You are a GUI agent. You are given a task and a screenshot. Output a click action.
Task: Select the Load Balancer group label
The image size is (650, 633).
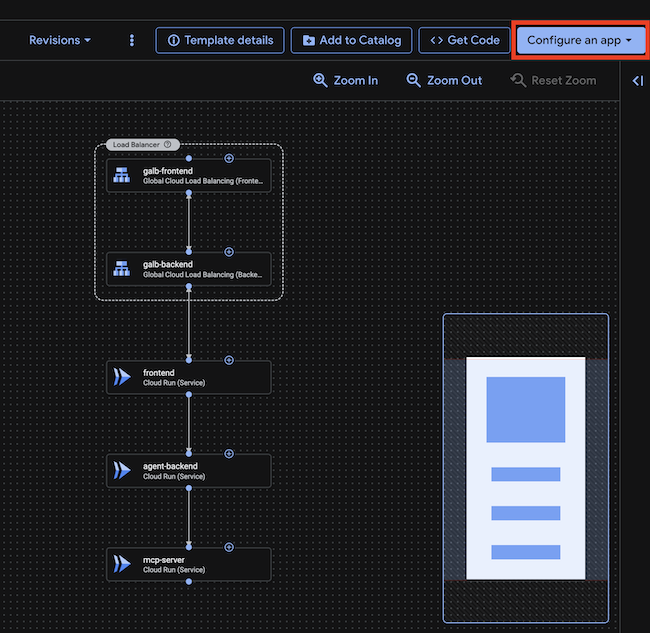(x=143, y=144)
